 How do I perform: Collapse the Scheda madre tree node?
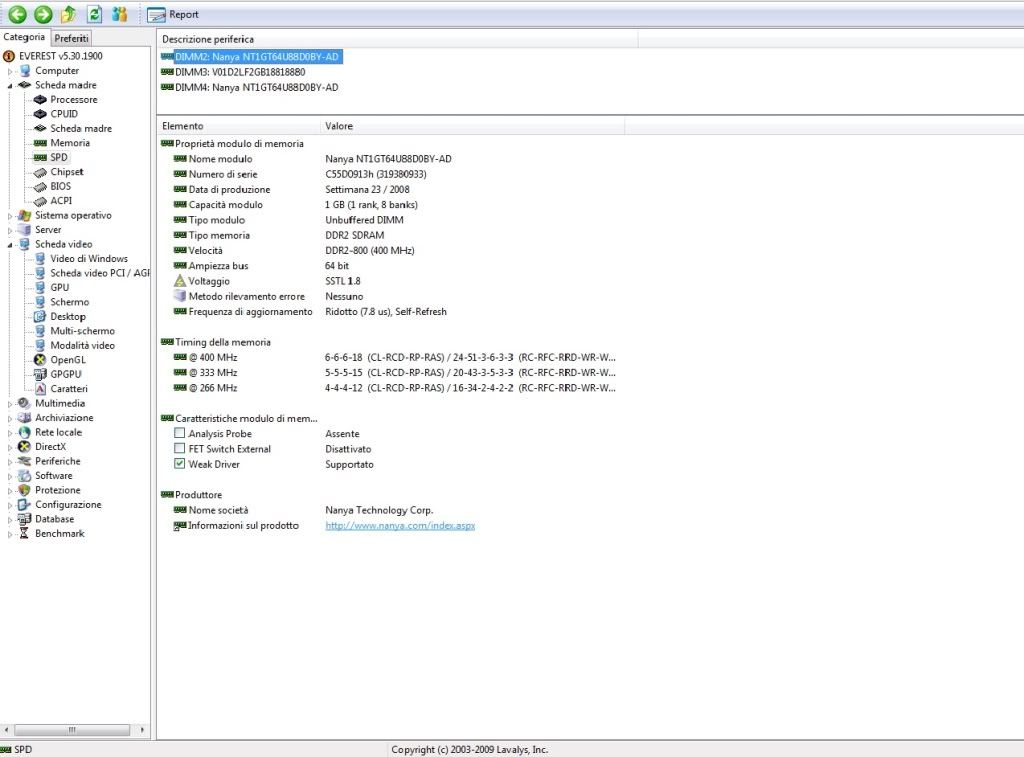10,86
